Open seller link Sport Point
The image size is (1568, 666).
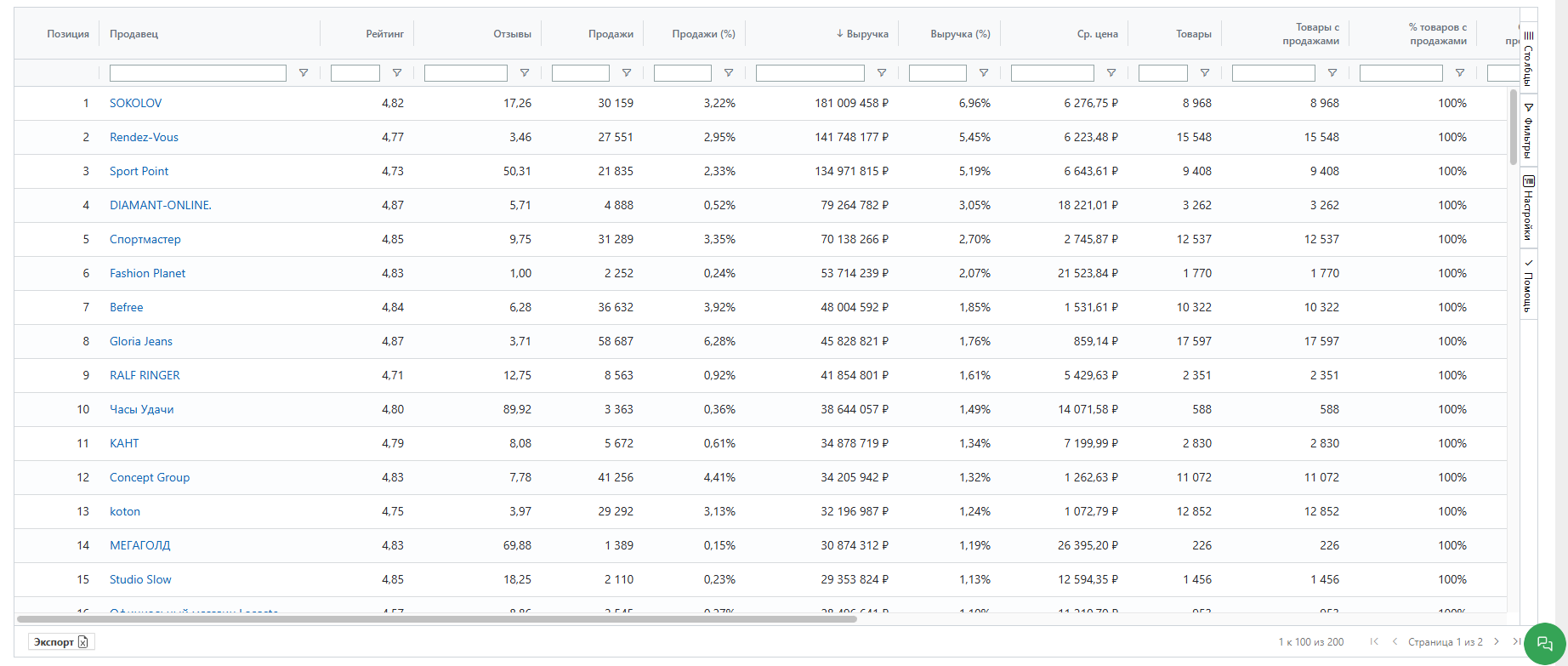[x=139, y=171]
